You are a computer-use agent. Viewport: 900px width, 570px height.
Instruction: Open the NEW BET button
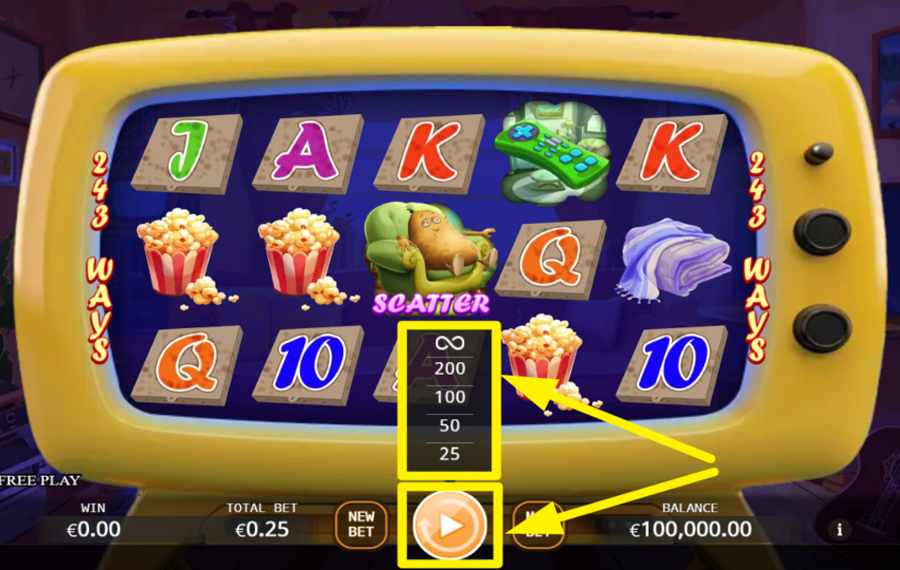(x=361, y=525)
